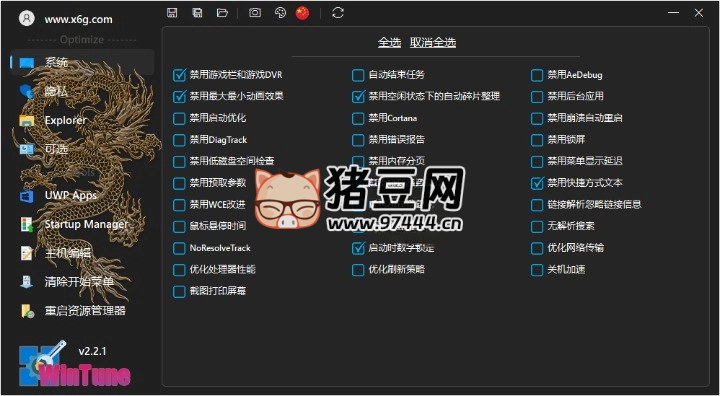Check 优化处理器性能 option
This screenshot has height=396, width=720.
tap(179, 270)
